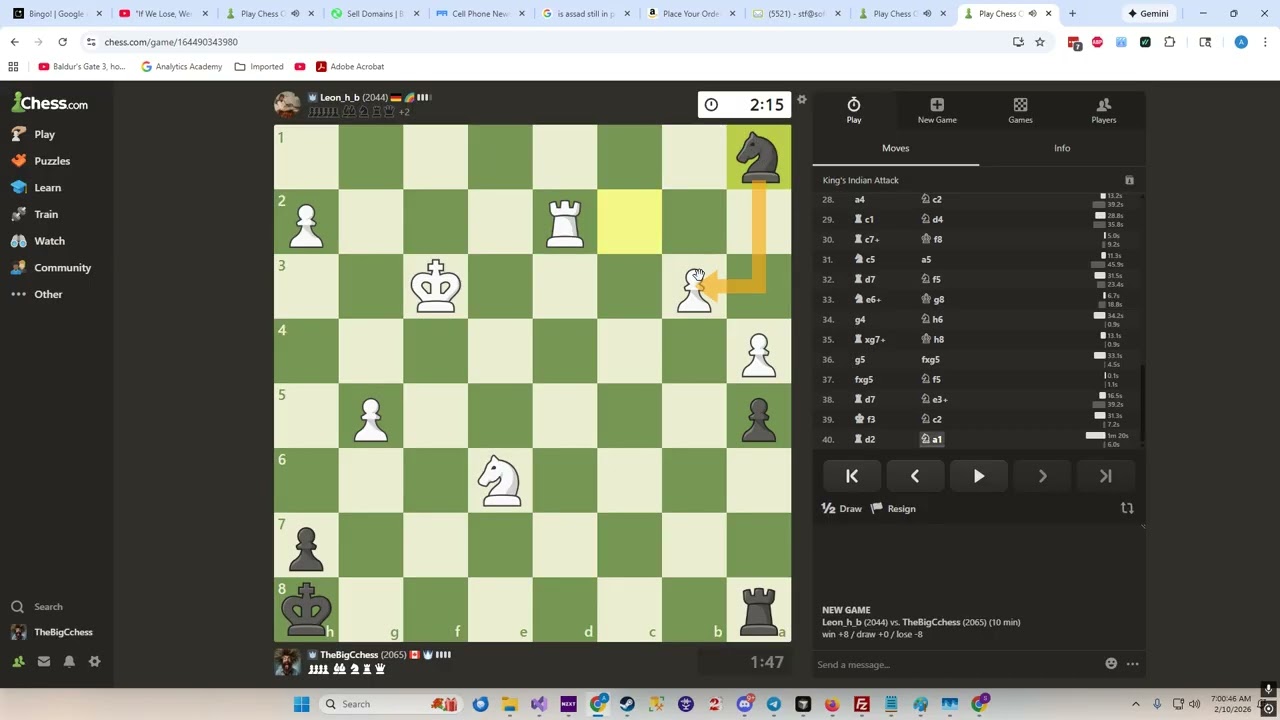Image resolution: width=1280 pixels, height=720 pixels.
Task: Open the Play menu in the left sidebar
Action: [34, 134]
